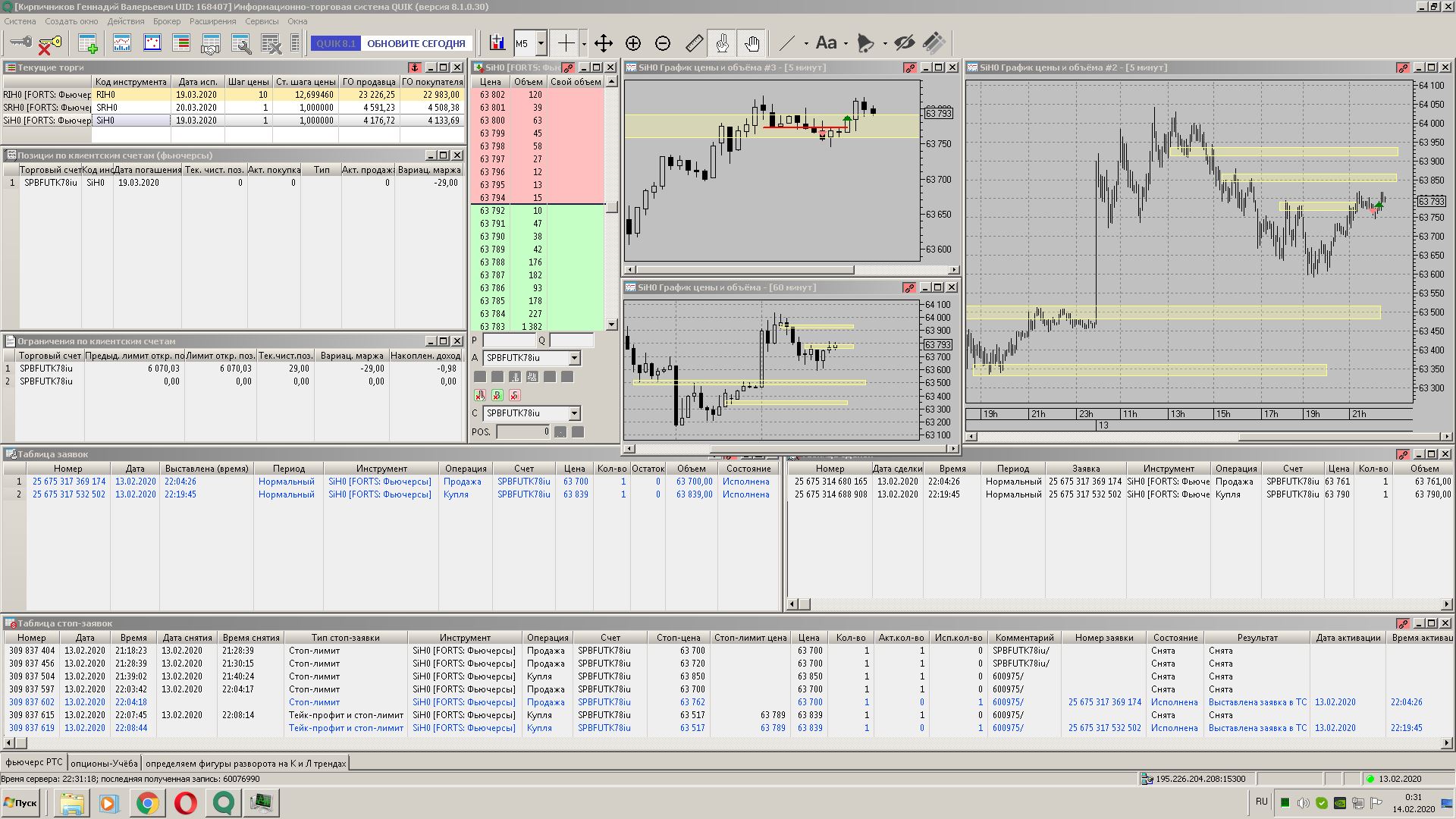Click the zoom in magnifier tool

coord(633,43)
